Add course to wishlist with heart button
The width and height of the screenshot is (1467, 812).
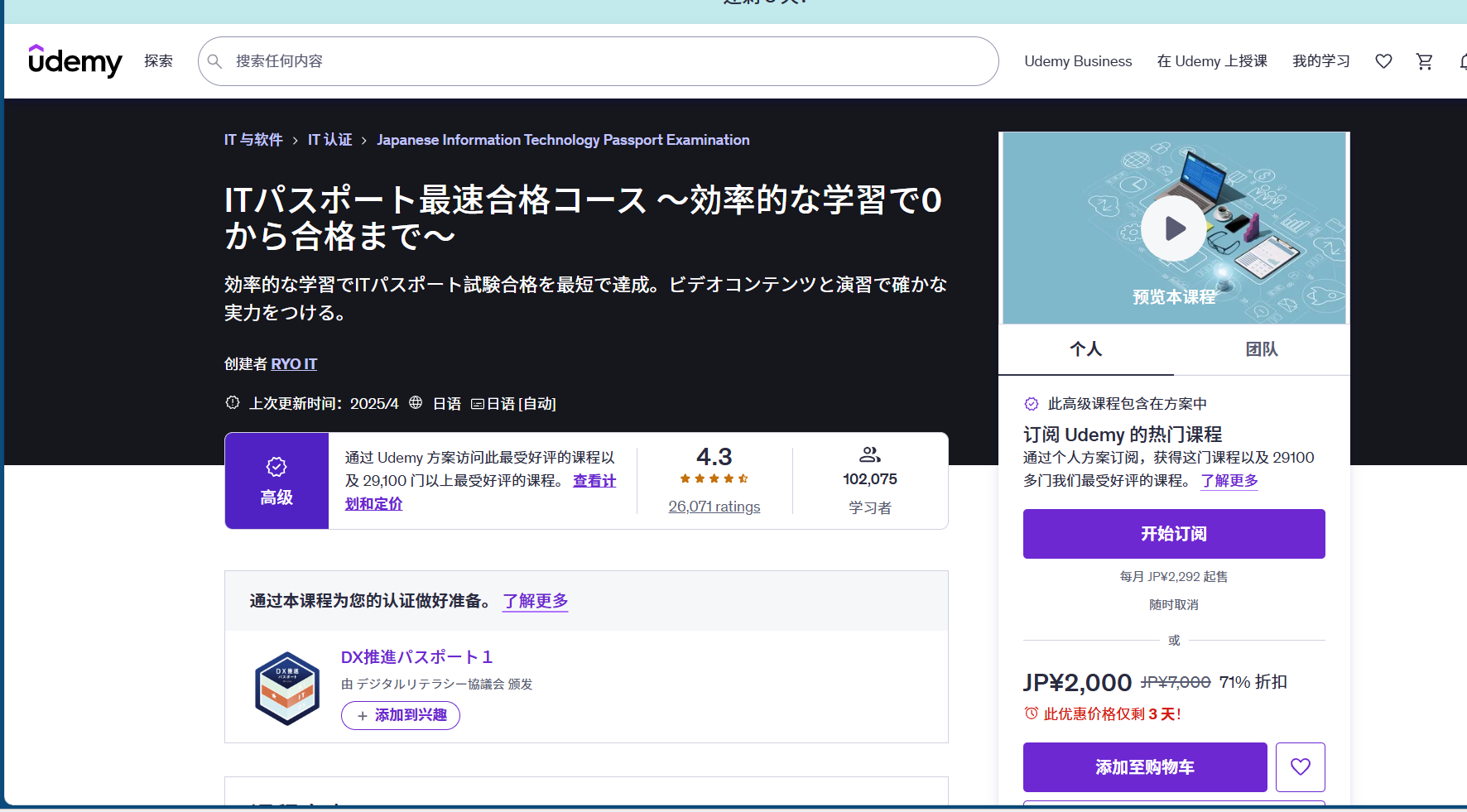[1301, 767]
